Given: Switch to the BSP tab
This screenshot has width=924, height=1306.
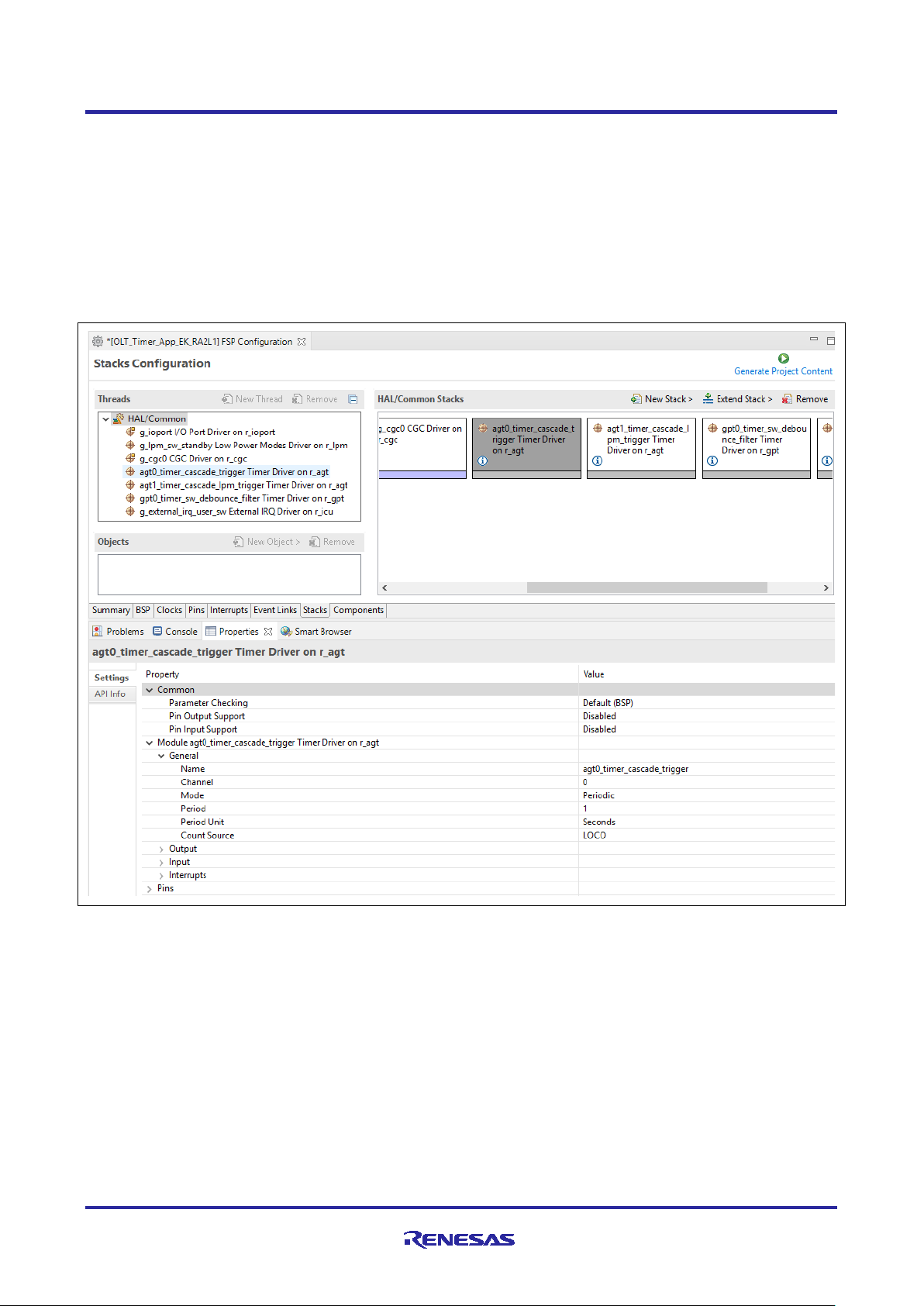Looking at the screenshot, I should click(143, 611).
